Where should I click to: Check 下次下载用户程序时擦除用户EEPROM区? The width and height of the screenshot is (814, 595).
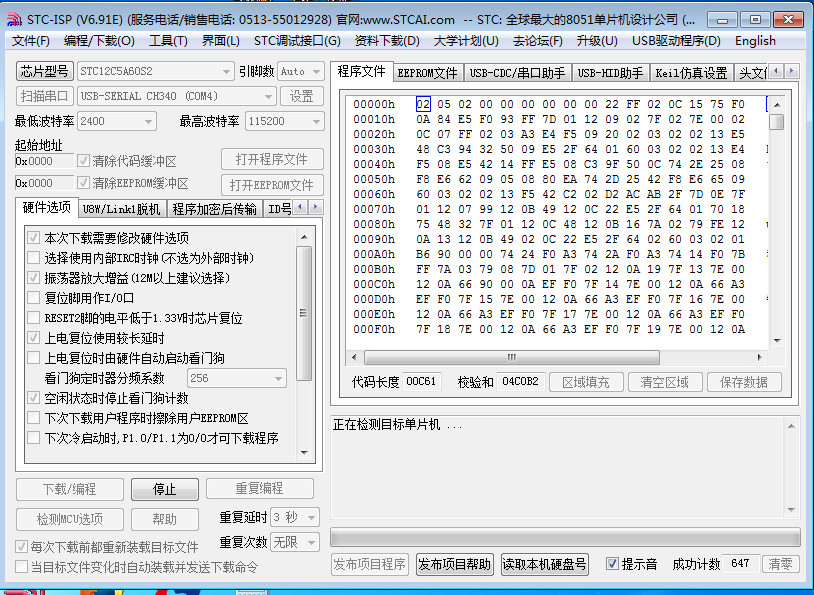34,418
